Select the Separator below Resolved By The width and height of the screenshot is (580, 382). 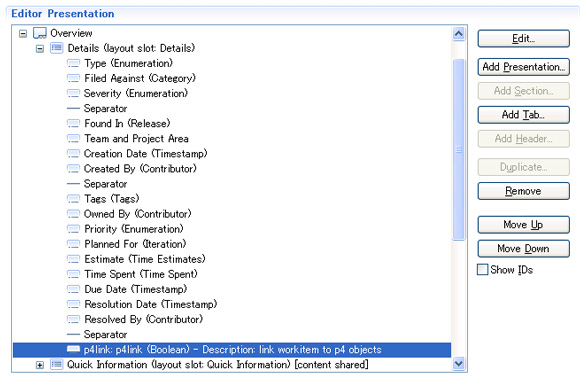tap(105, 334)
